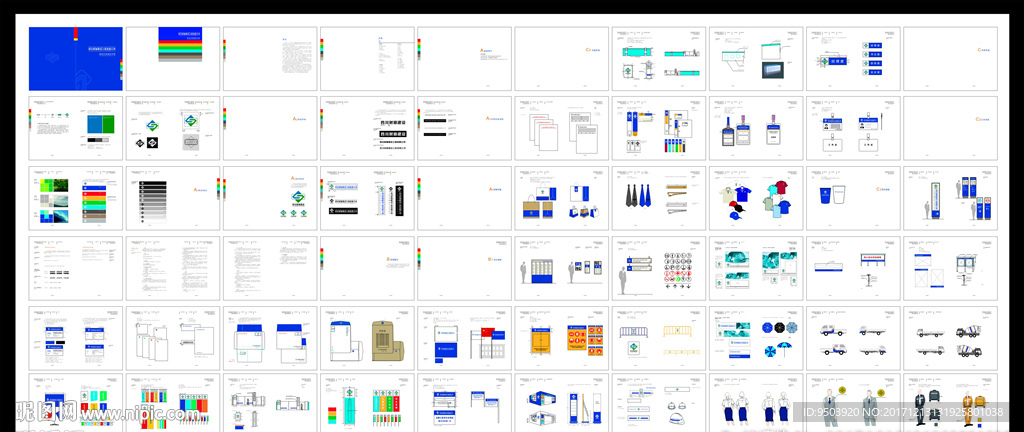Select the page with round safety symbol grid

(x=659, y=268)
